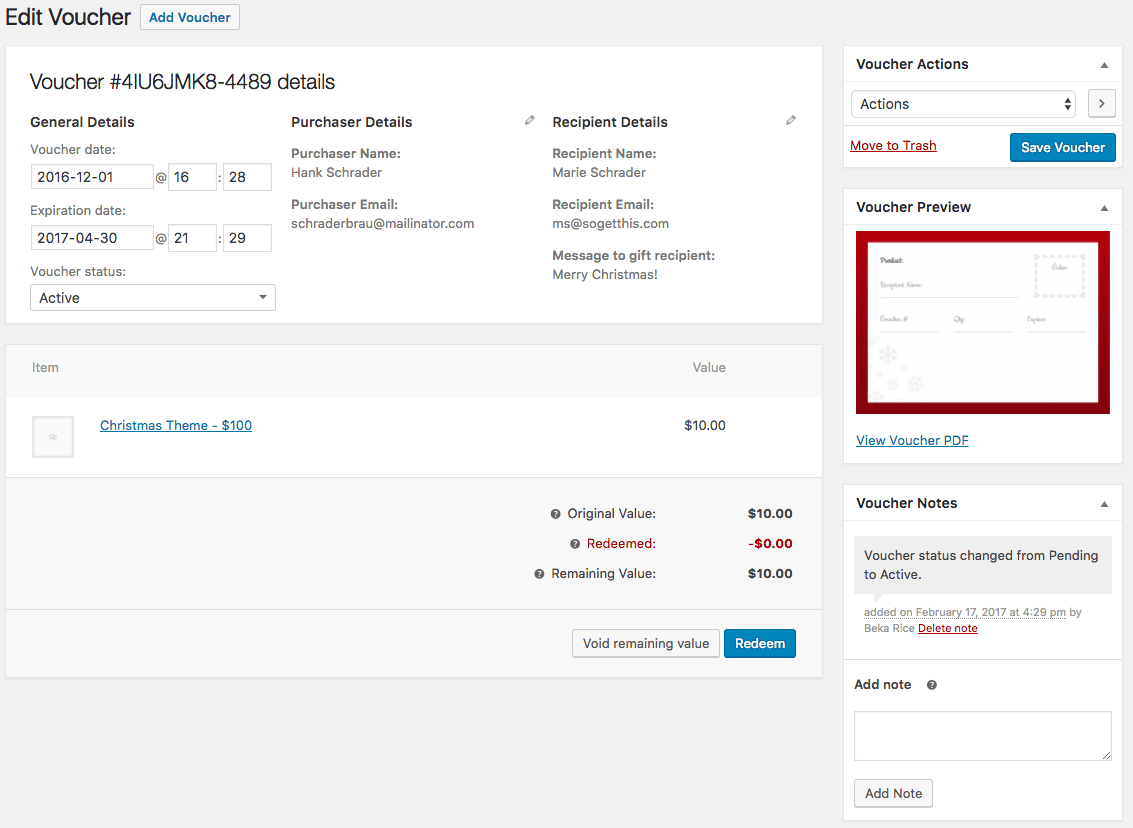Delete the status change note
Viewport: 1133px width, 828px height.
(x=947, y=627)
